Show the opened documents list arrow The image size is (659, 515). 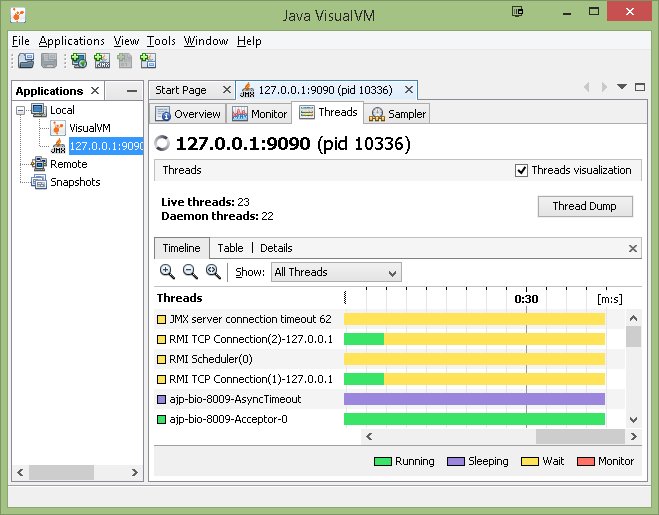(x=622, y=87)
